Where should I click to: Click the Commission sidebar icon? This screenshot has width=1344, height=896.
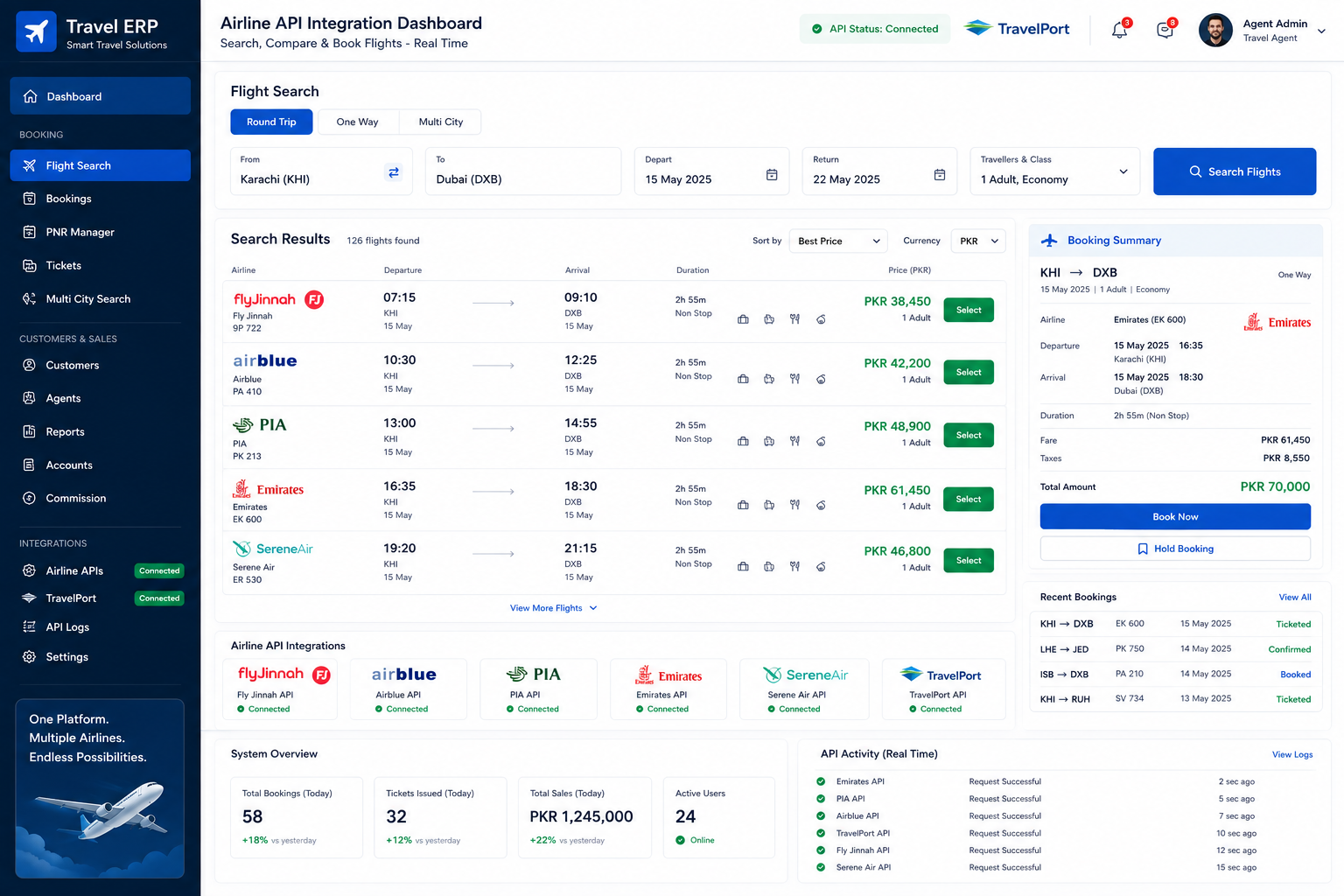tap(29, 498)
